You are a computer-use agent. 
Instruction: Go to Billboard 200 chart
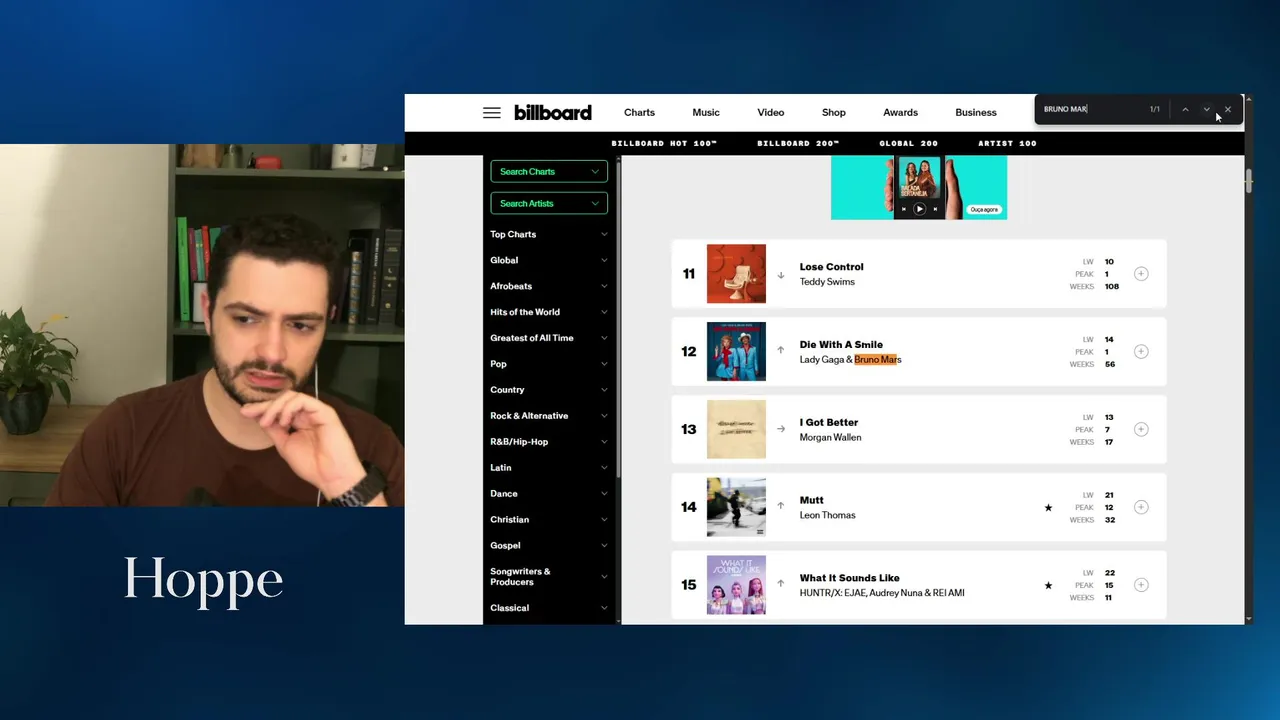[x=798, y=144]
